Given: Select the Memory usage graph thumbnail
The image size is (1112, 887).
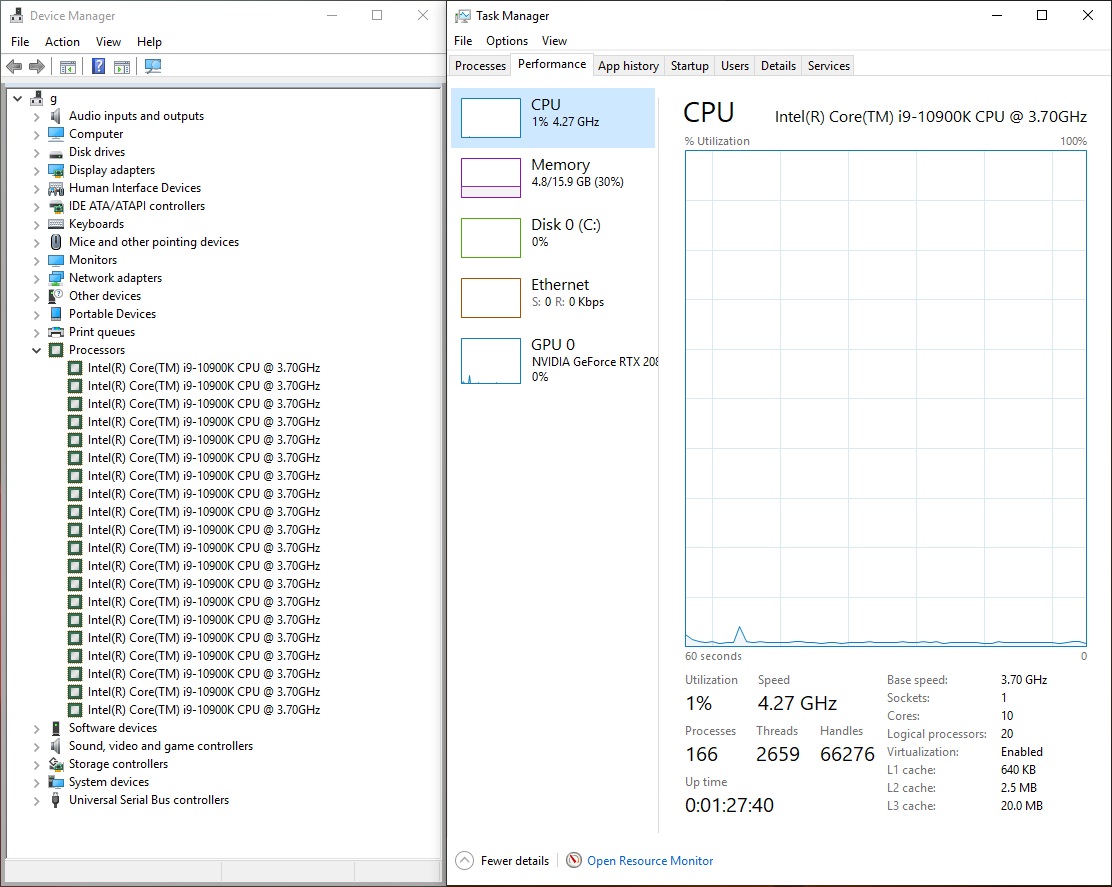Looking at the screenshot, I should pyautogui.click(x=490, y=178).
